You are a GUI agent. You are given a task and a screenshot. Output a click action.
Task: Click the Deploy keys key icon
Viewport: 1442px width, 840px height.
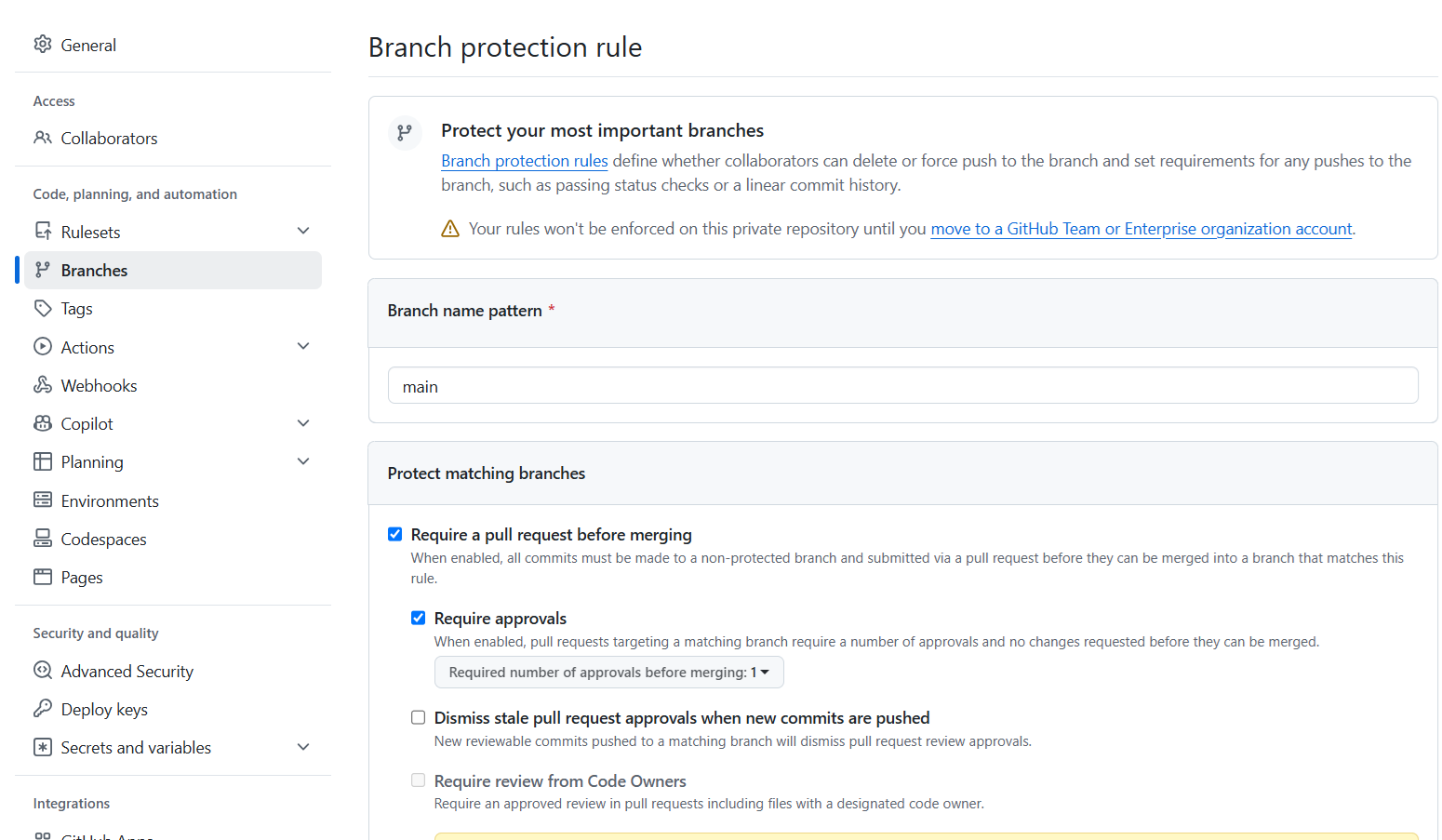click(43, 709)
